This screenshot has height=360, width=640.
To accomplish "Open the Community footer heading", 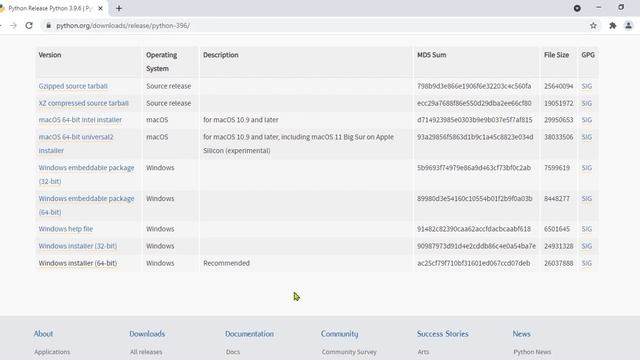I will [x=339, y=334].
